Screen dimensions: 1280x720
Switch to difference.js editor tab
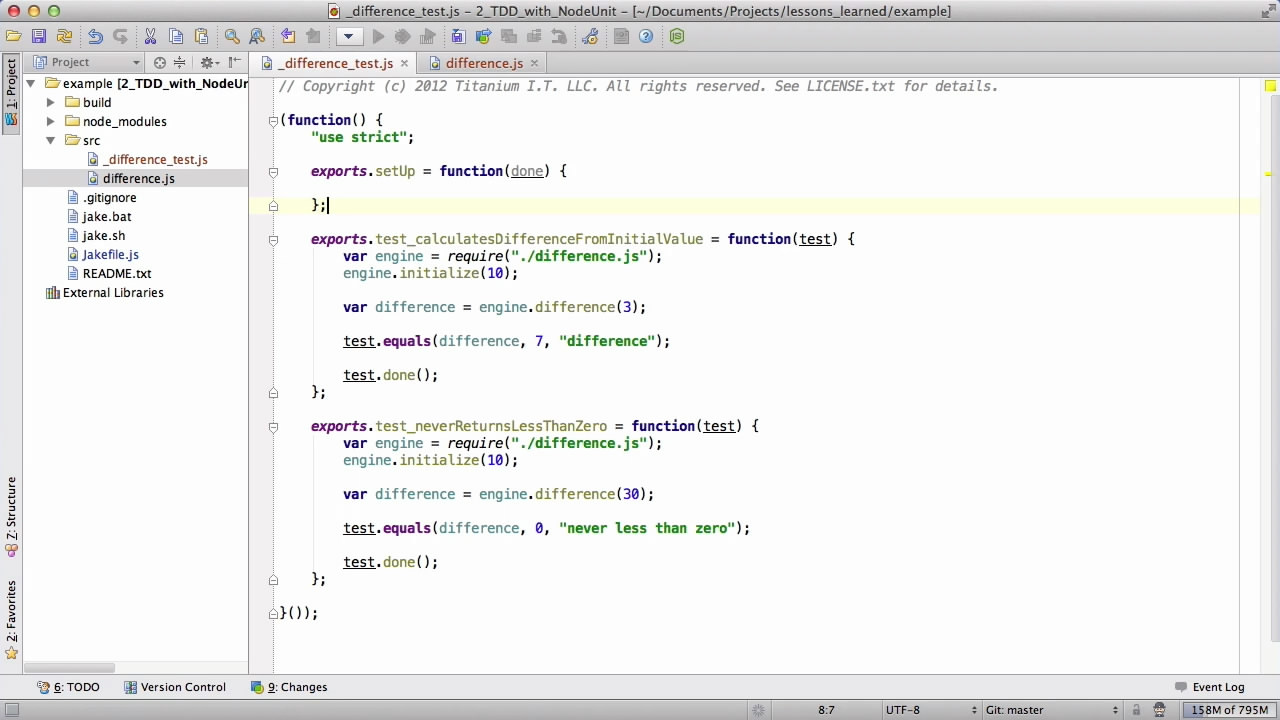tap(484, 63)
